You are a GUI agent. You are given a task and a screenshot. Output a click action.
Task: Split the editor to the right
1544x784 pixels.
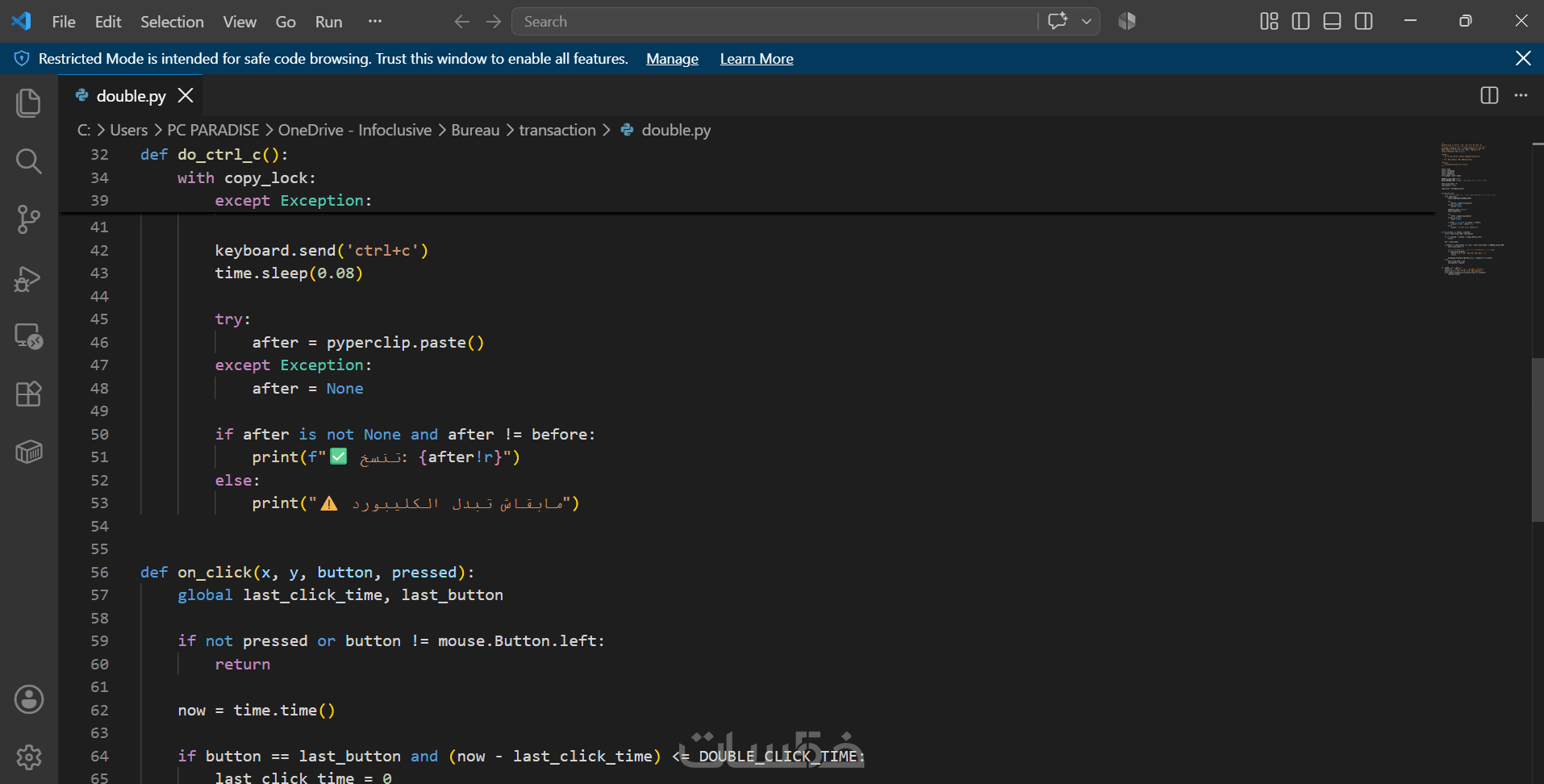point(1489,95)
